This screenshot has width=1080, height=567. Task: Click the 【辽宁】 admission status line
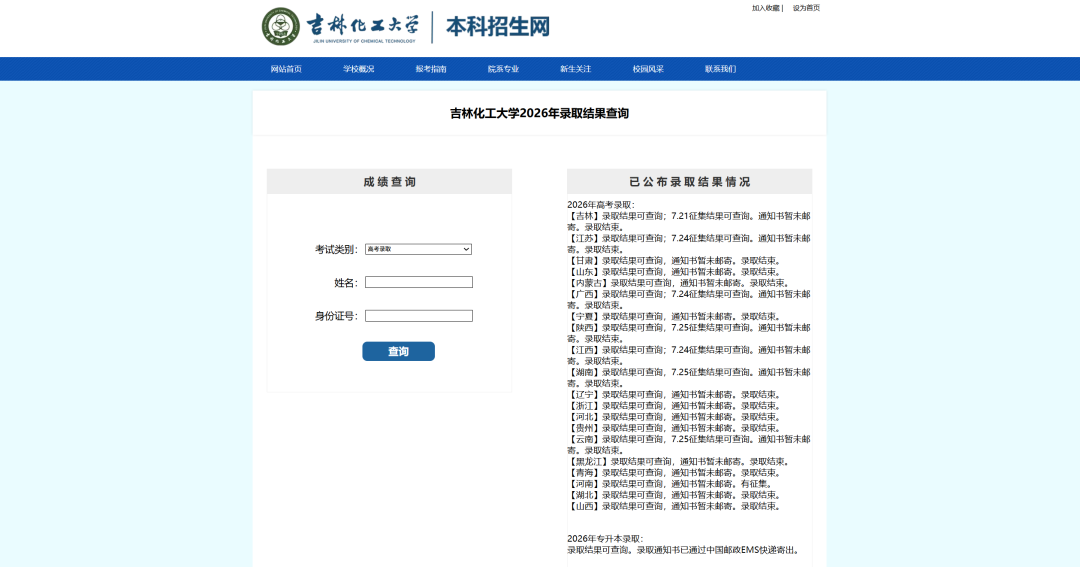point(675,395)
